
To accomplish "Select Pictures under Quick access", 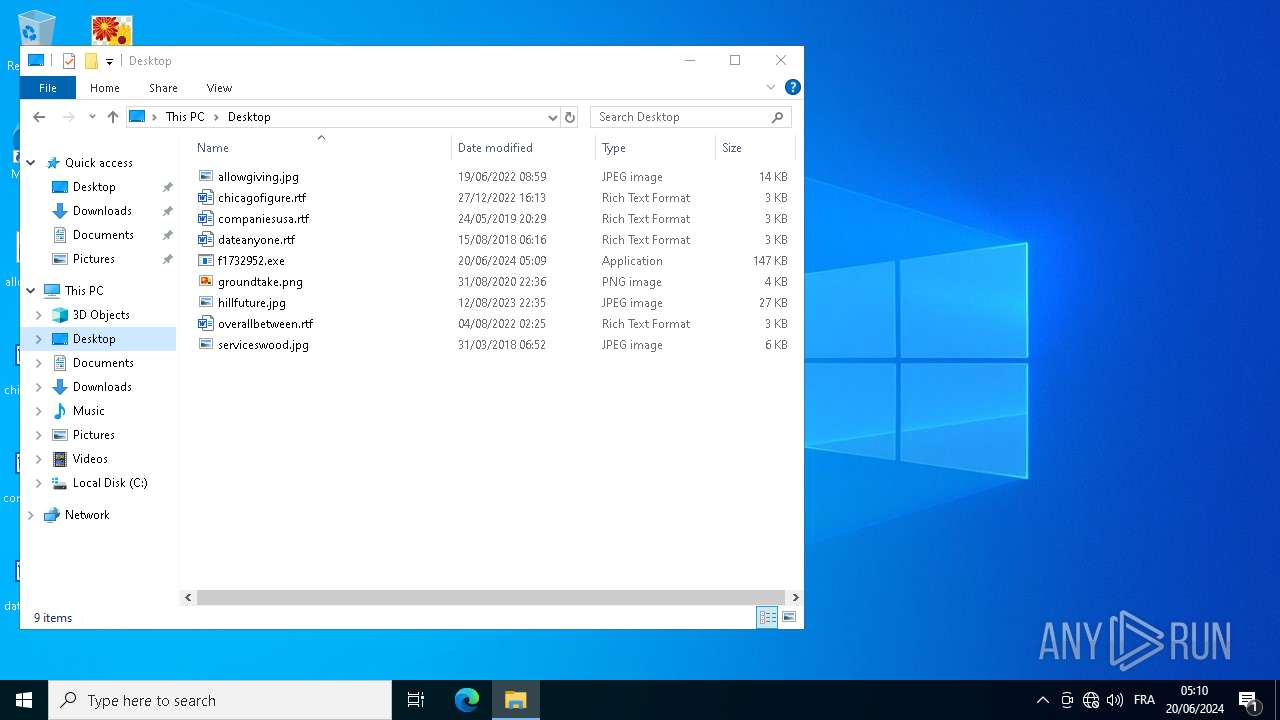I will click(x=94, y=259).
